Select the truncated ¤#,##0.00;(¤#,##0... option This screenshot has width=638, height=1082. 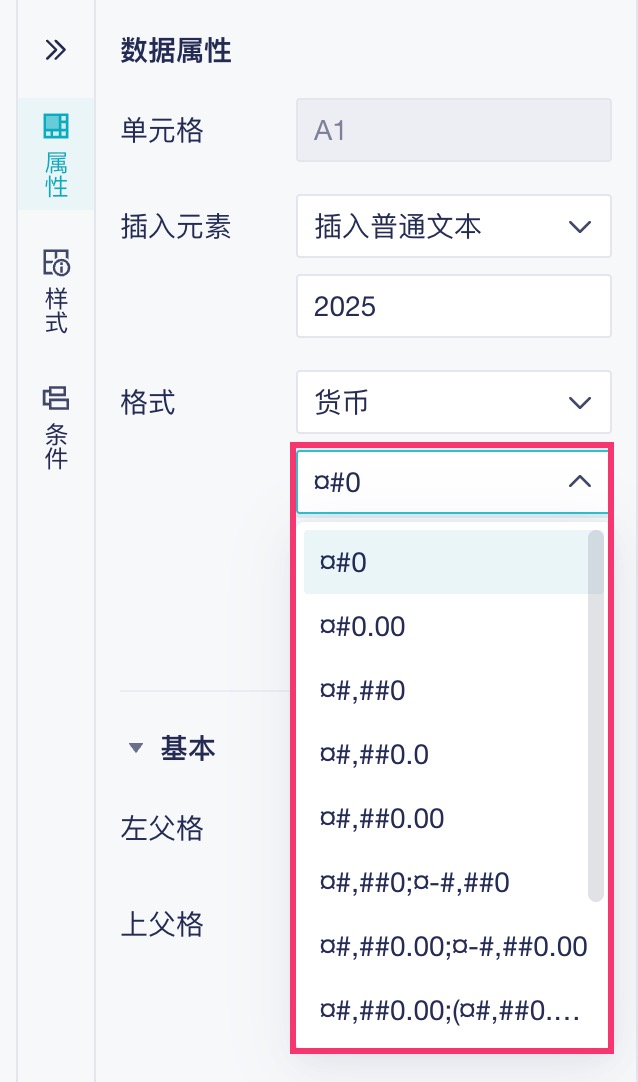pyautogui.click(x=448, y=1010)
